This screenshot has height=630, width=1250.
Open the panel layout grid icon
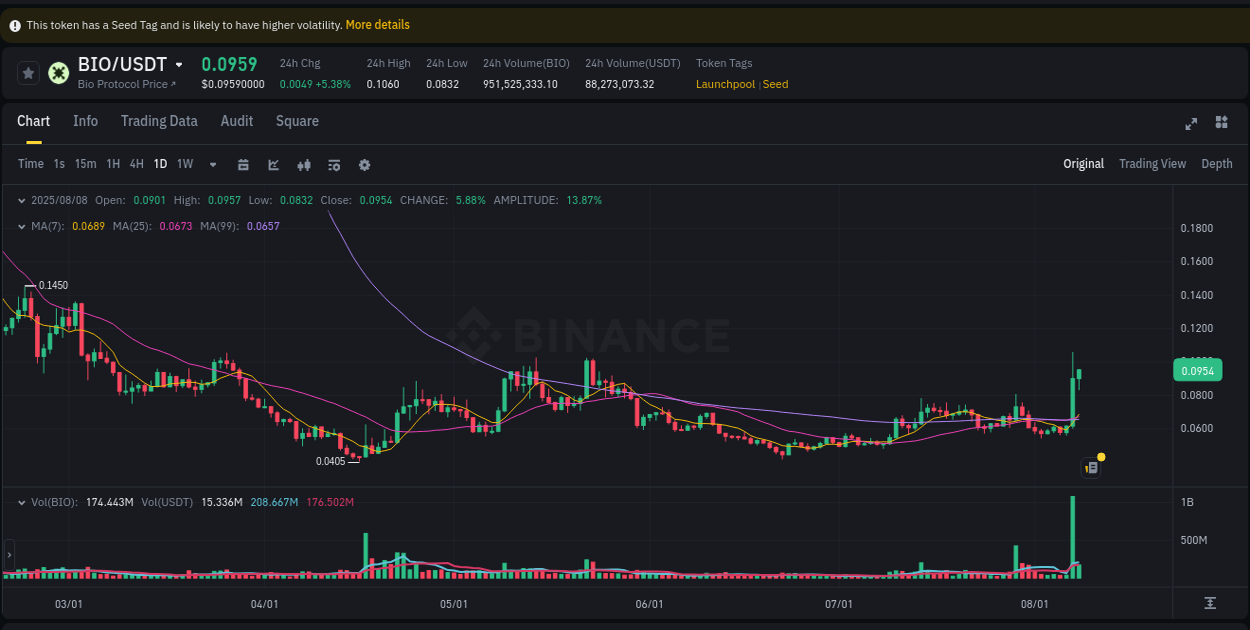[x=1221, y=122]
